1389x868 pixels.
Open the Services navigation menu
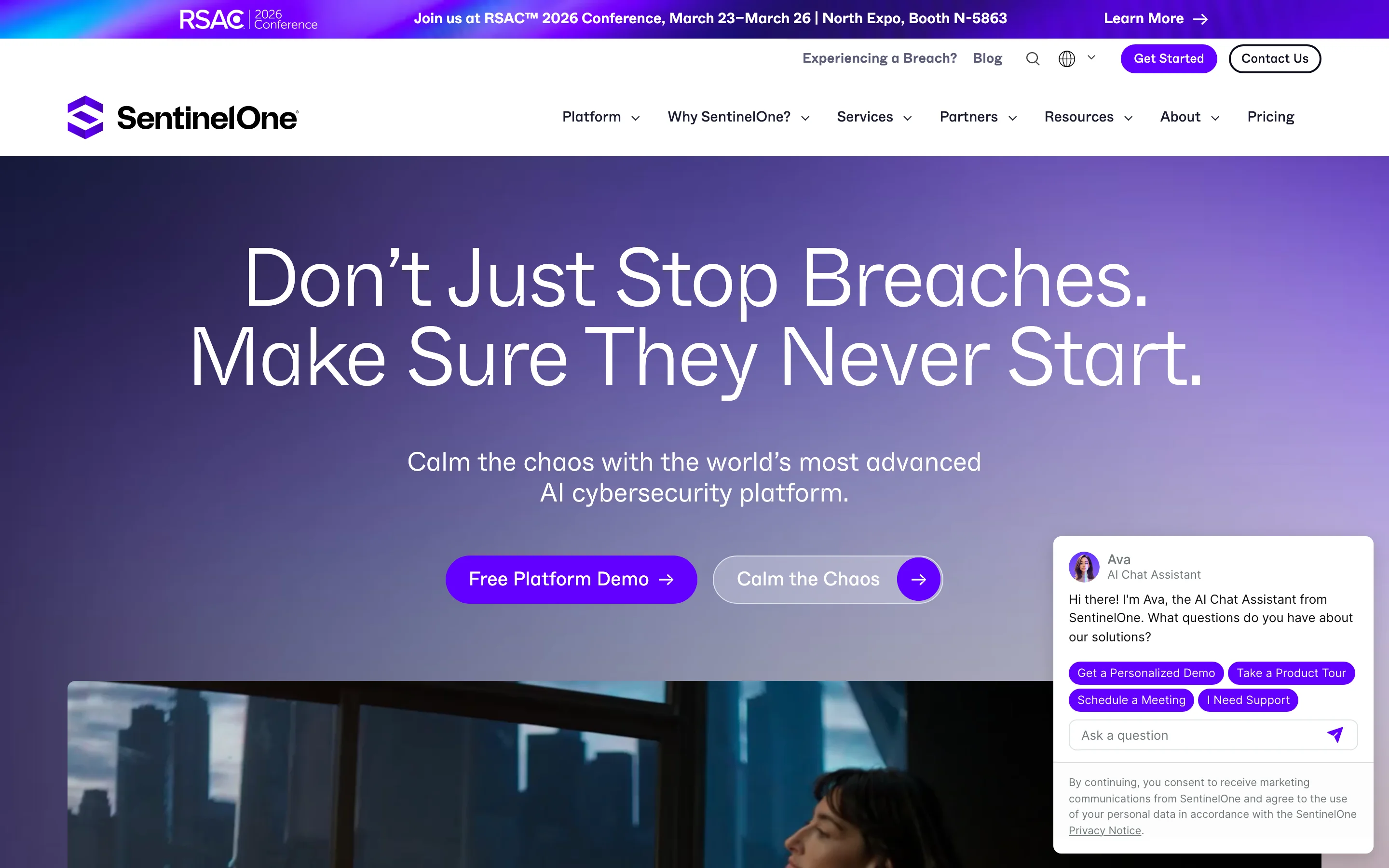874,117
